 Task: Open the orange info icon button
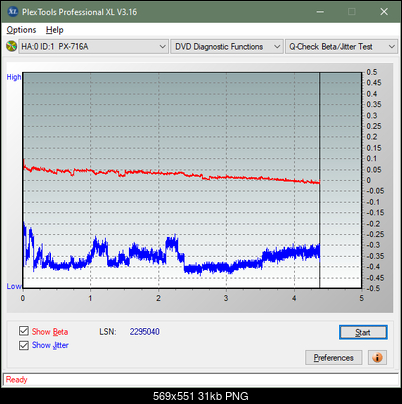377,358
